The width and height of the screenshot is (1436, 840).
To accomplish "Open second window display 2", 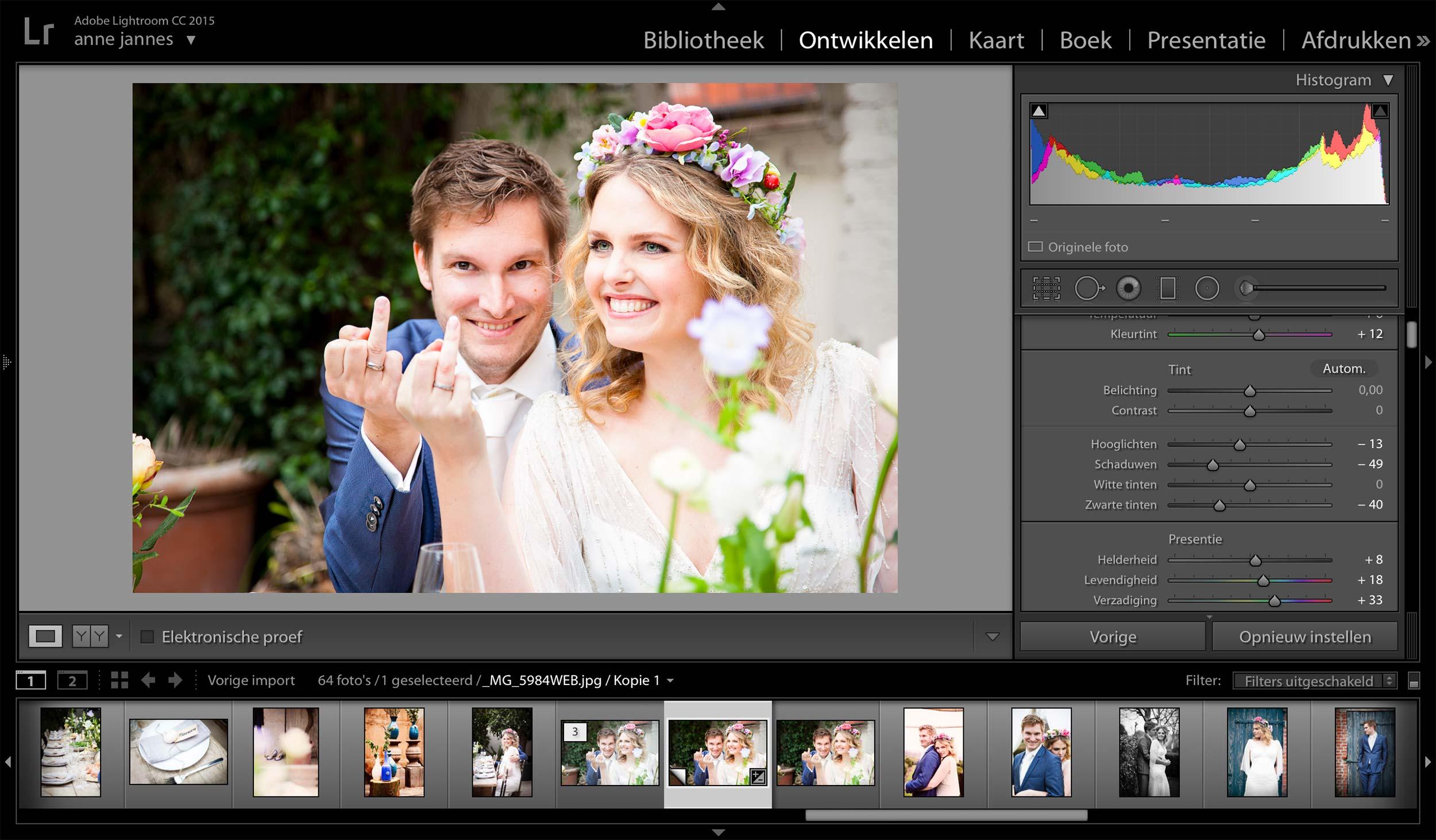I will point(72,680).
